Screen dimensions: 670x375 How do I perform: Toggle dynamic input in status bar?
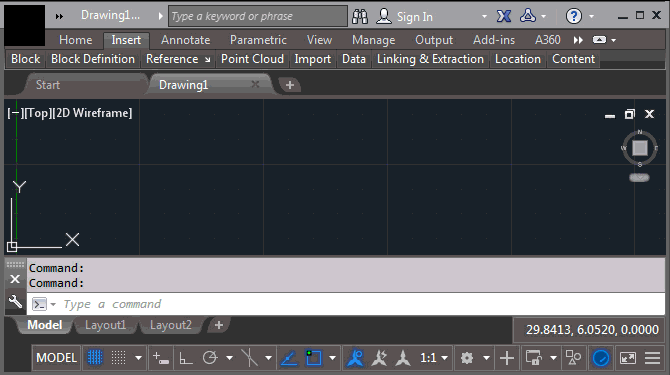(x=161, y=357)
